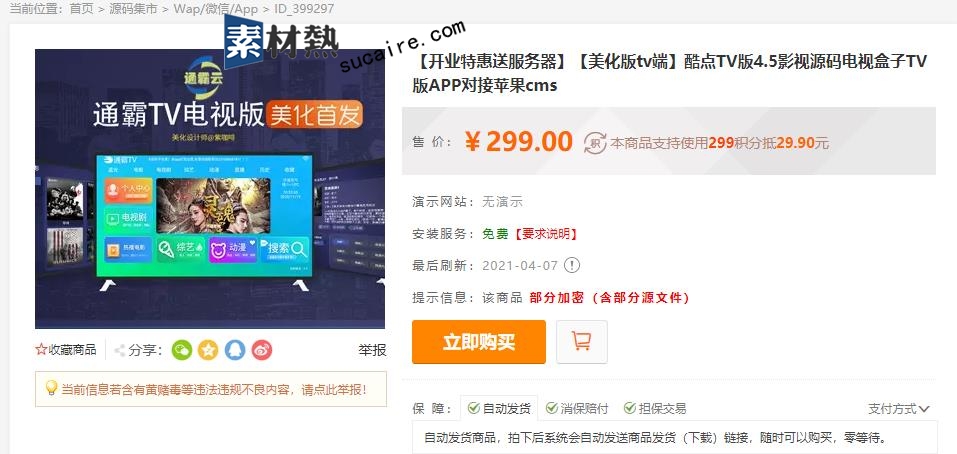Share the product via WeChat icon
The image size is (957, 454).
(182, 350)
